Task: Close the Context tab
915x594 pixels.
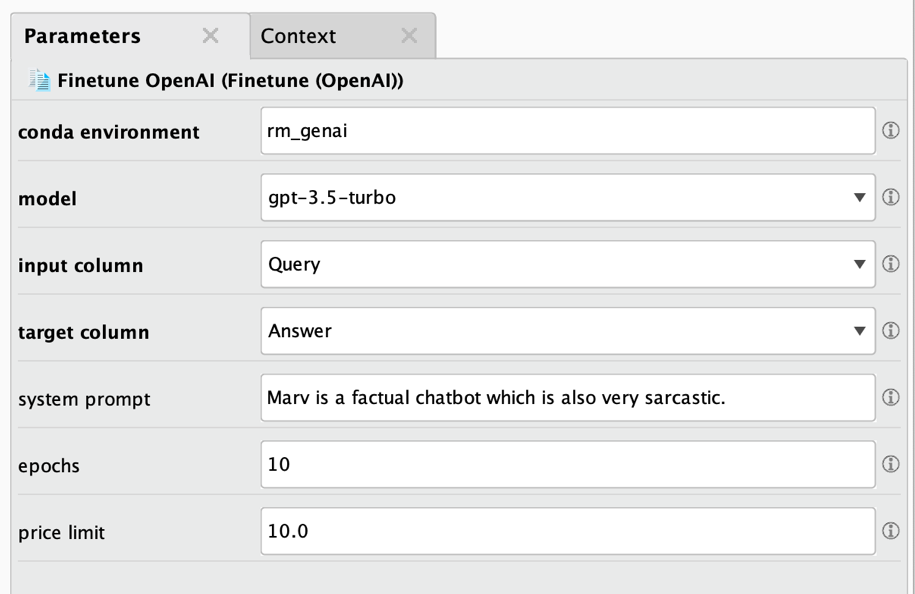Action: point(408,35)
